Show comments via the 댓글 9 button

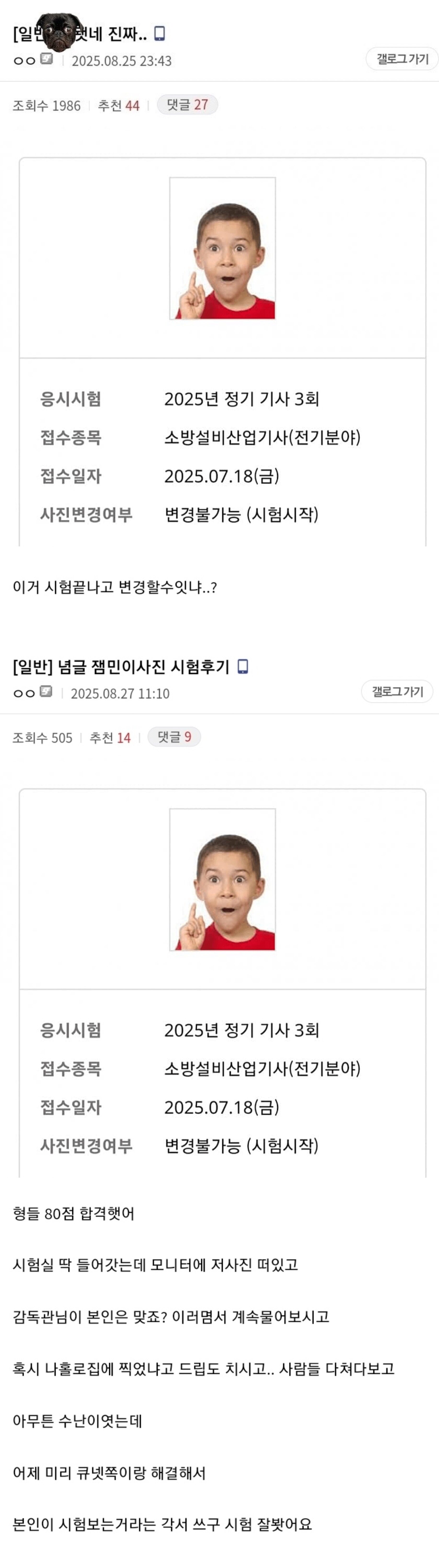click(174, 737)
